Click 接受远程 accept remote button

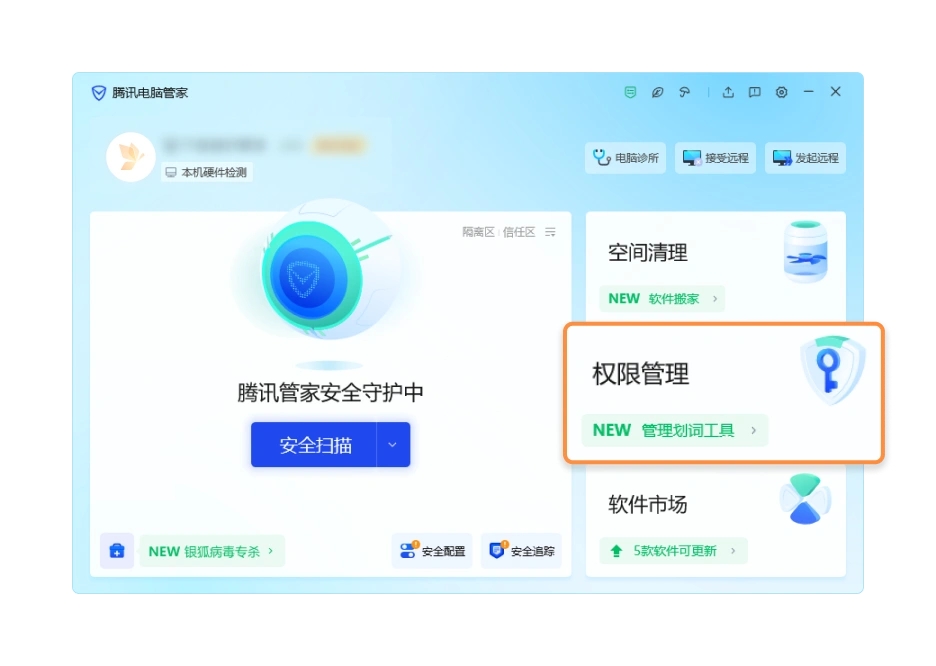point(715,158)
